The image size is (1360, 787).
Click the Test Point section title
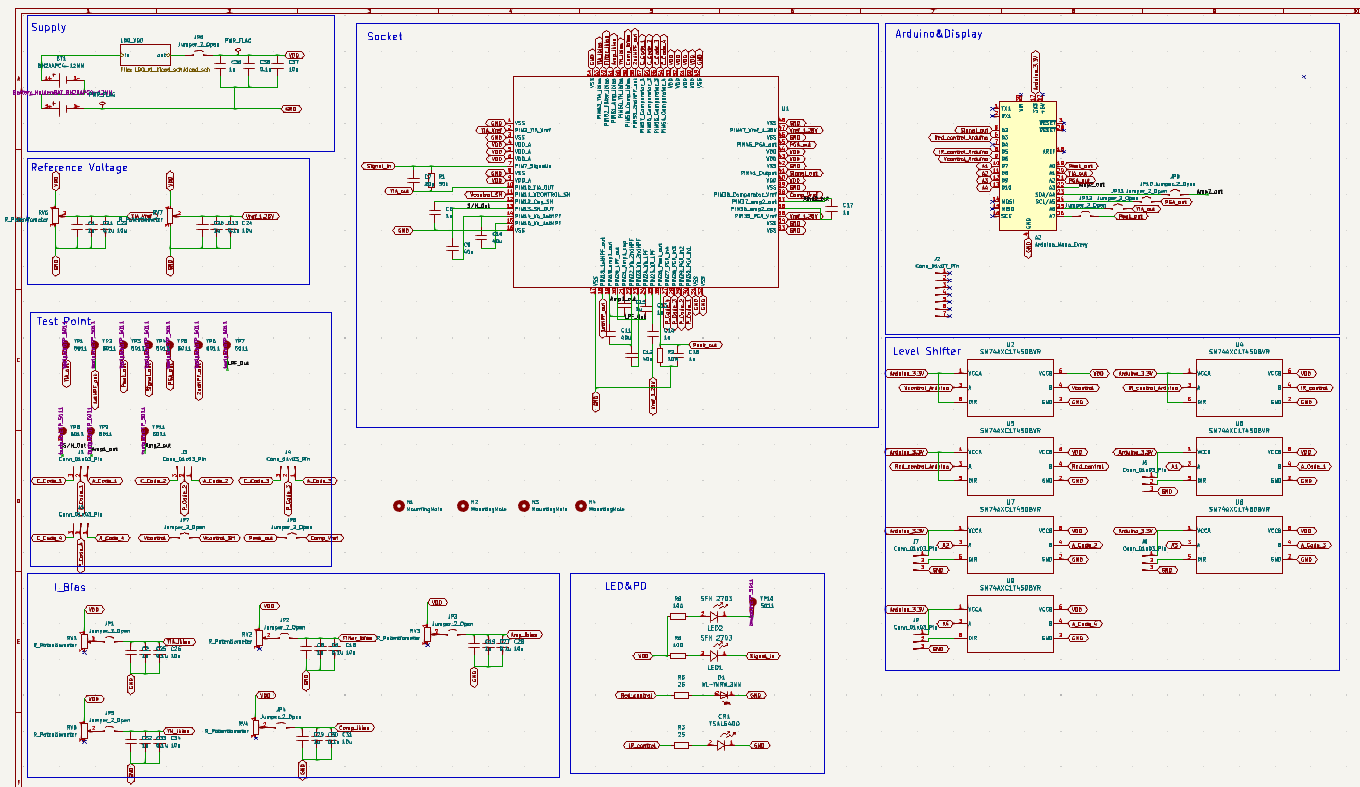pyautogui.click(x=65, y=322)
